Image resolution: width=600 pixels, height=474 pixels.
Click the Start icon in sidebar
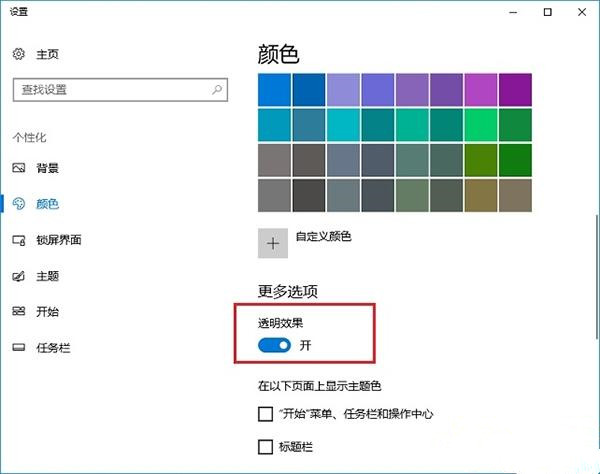click(19, 312)
